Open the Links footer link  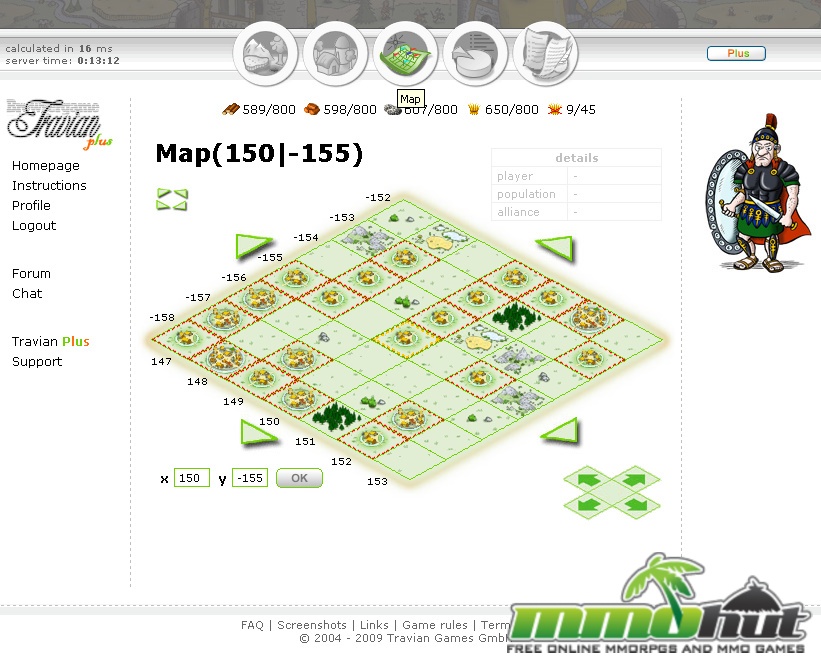(x=374, y=625)
